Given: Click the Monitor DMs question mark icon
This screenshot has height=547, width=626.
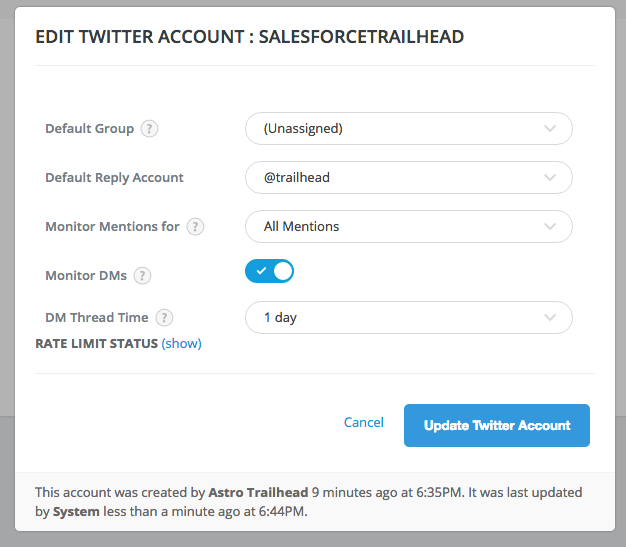Looking at the screenshot, I should 142,275.
